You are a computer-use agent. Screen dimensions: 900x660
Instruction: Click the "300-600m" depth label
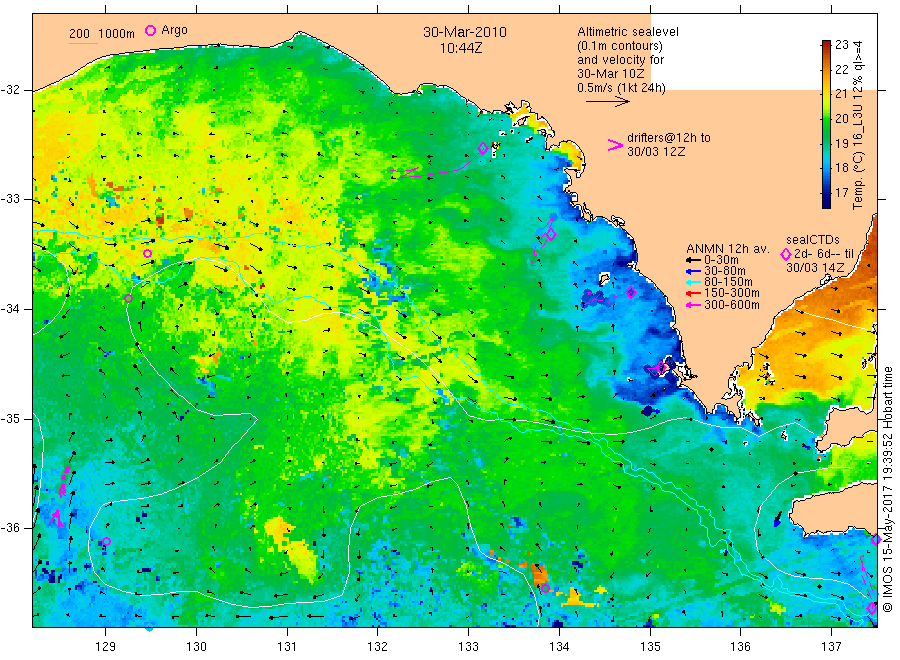[x=732, y=305]
